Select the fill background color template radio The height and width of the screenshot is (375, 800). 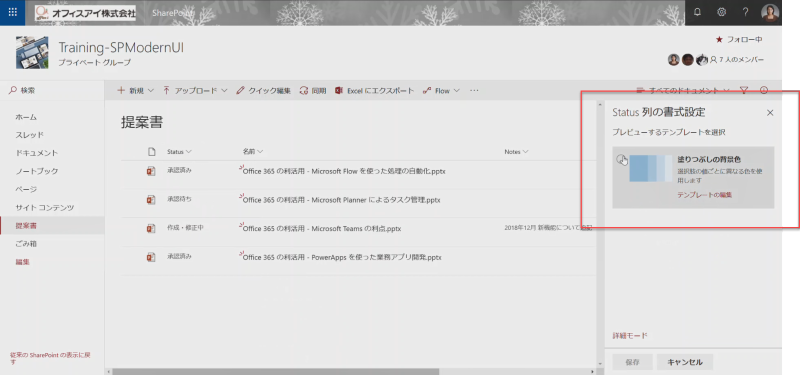621,160
